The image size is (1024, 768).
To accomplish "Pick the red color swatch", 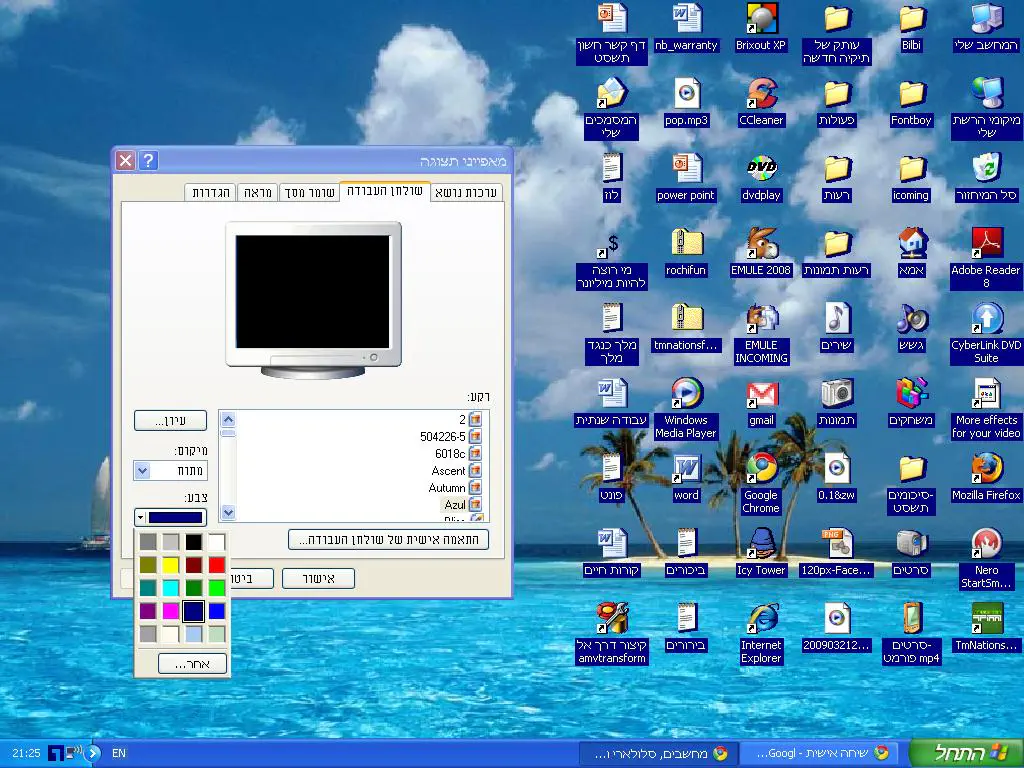I will click(x=217, y=565).
